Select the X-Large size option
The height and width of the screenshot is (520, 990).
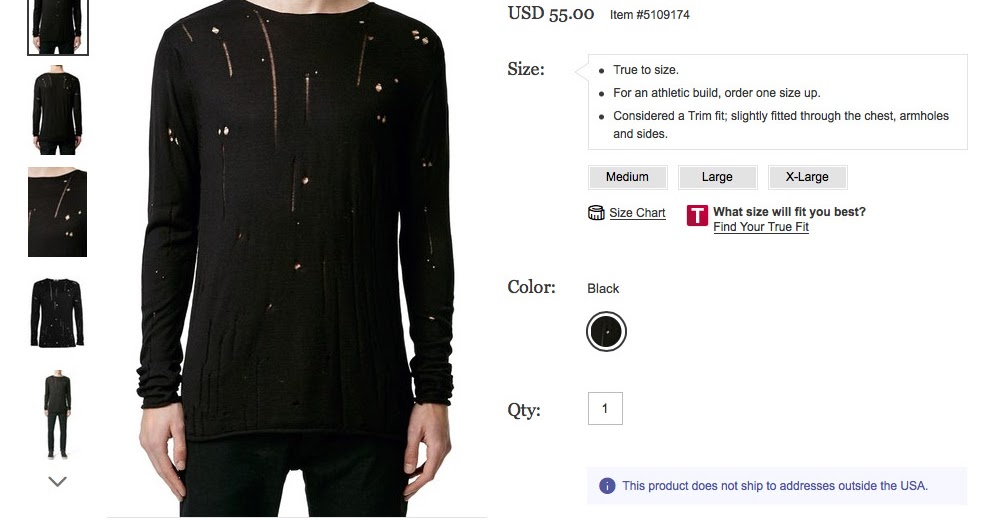click(x=808, y=177)
